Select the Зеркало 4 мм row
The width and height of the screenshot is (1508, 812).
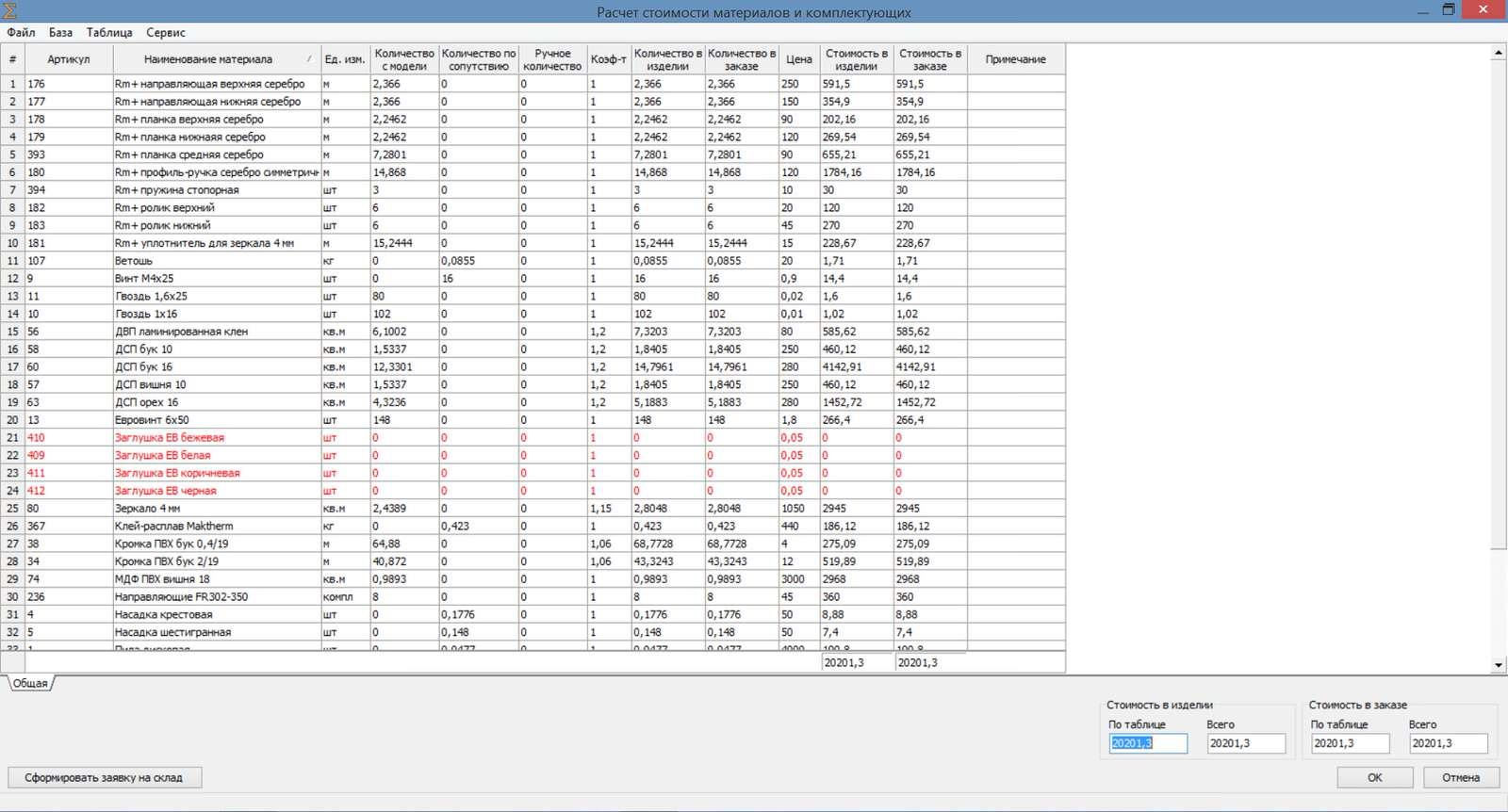pyautogui.click(x=170, y=508)
